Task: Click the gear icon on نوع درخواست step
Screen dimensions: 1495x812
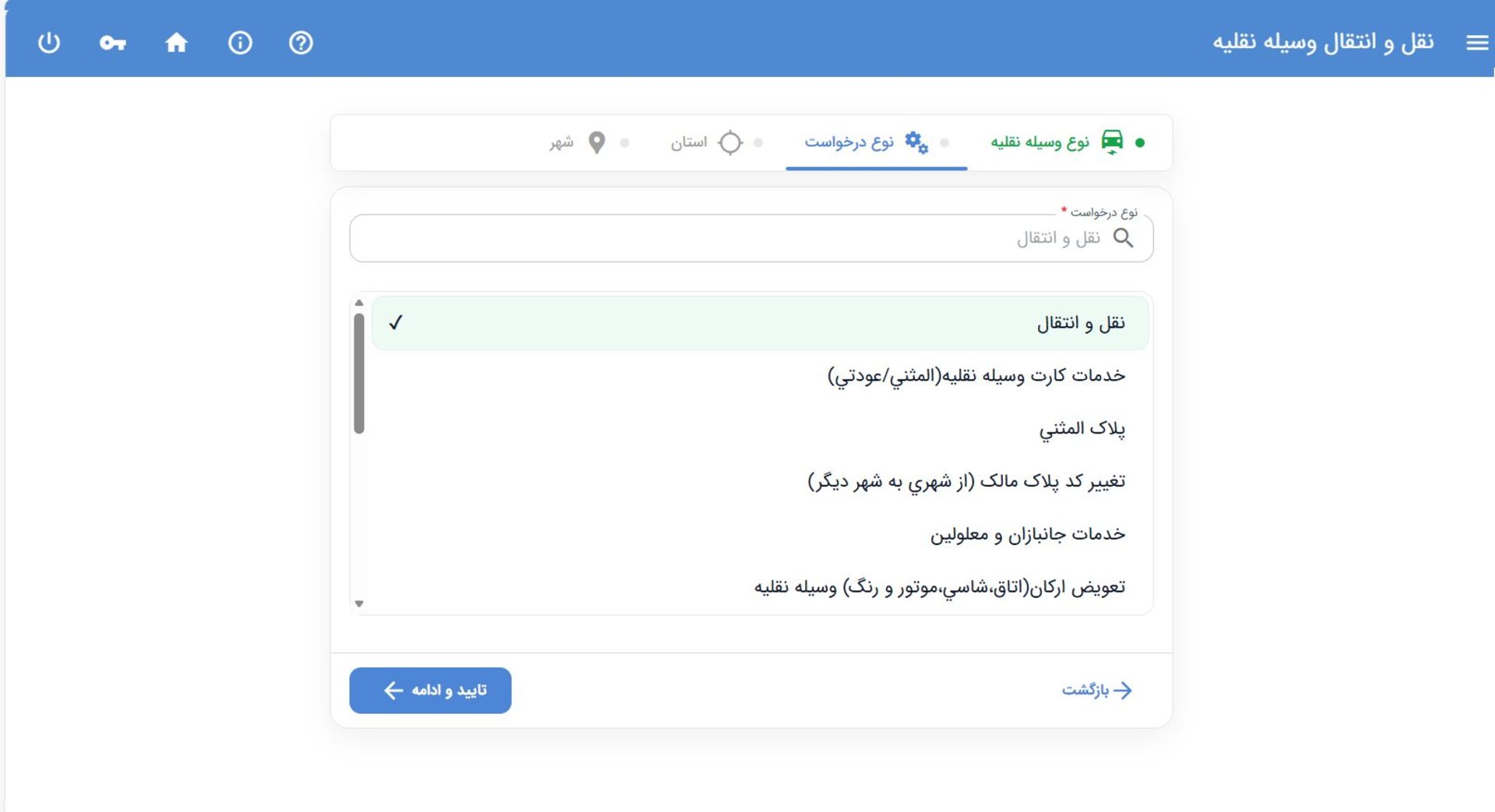Action: (x=916, y=142)
